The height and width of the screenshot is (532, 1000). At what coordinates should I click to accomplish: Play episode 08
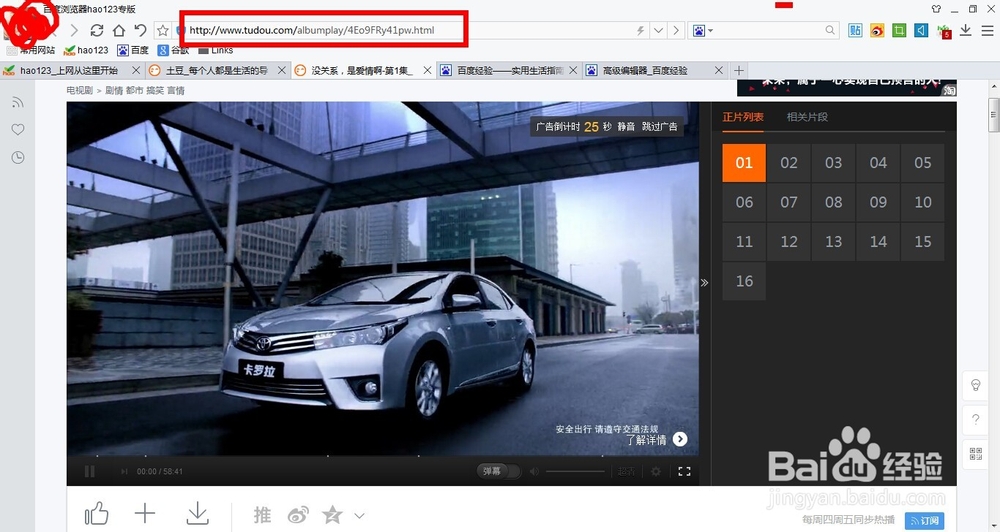834,202
